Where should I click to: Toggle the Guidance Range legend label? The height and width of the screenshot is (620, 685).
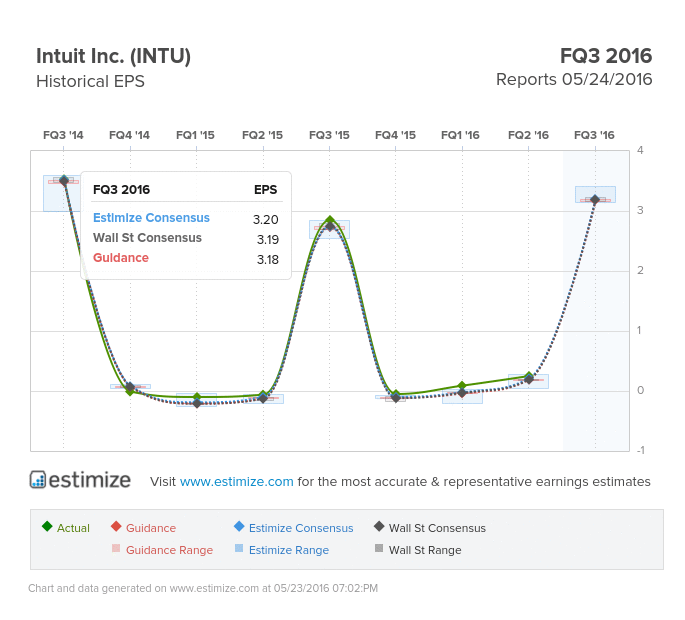170,550
